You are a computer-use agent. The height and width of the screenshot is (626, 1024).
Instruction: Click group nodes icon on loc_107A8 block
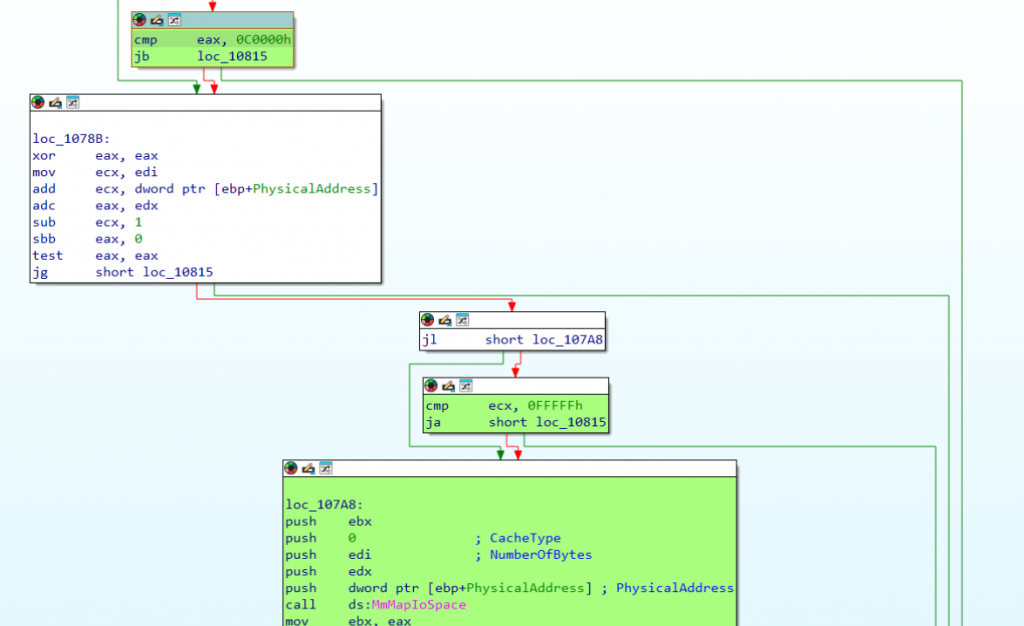[324, 468]
